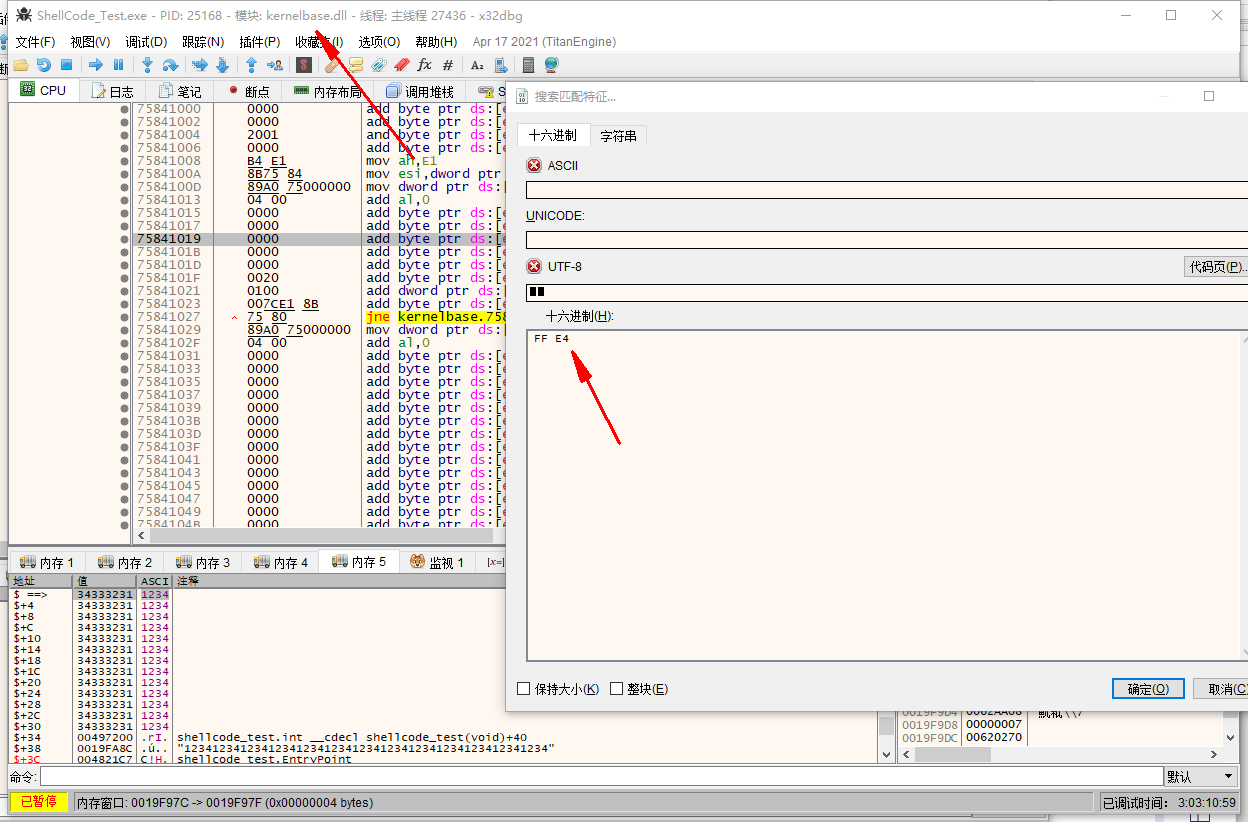Click the 已暂停 status indicator
Image resolution: width=1248 pixels, height=822 pixels.
39,802
